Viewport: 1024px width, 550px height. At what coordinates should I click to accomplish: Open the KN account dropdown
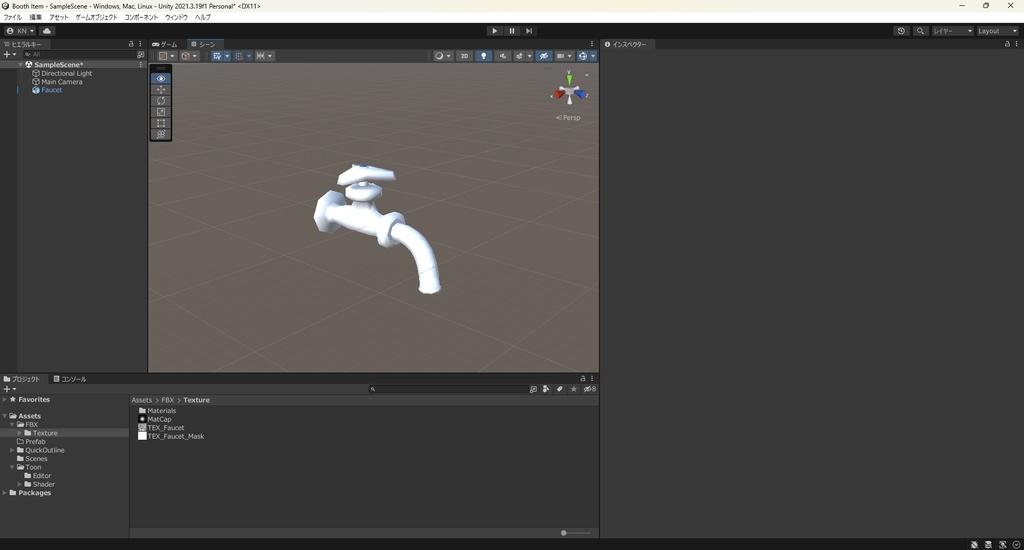coord(20,31)
